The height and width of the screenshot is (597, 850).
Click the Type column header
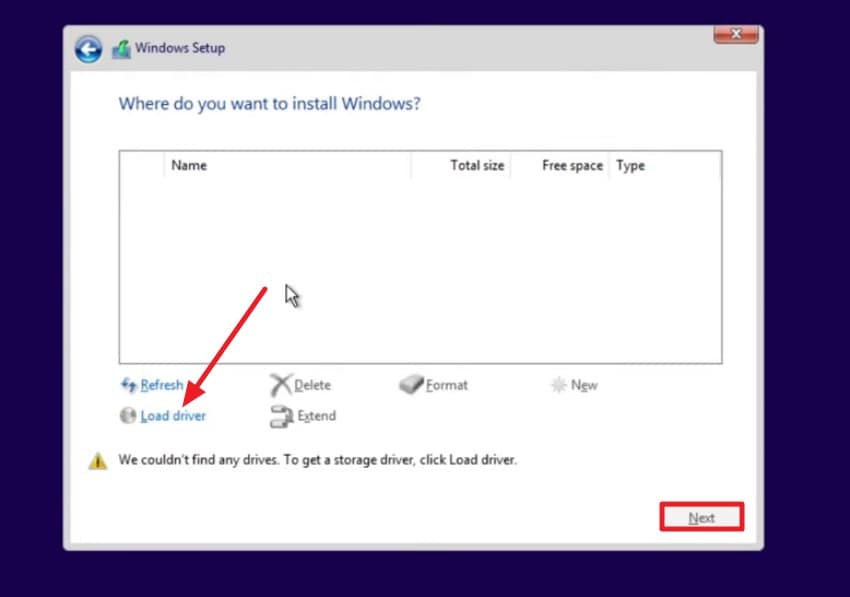point(630,165)
